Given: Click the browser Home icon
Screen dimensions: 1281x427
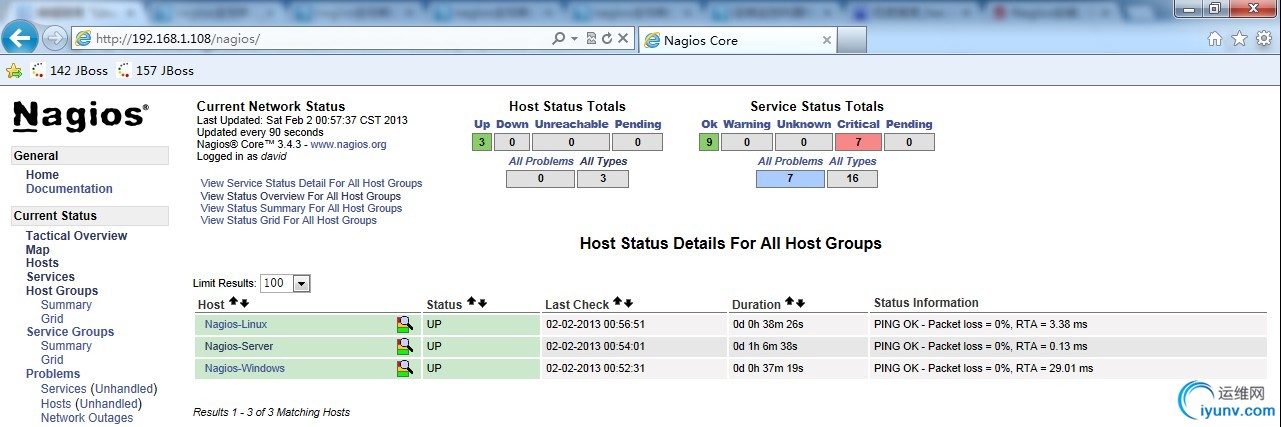Looking at the screenshot, I should point(1215,39).
